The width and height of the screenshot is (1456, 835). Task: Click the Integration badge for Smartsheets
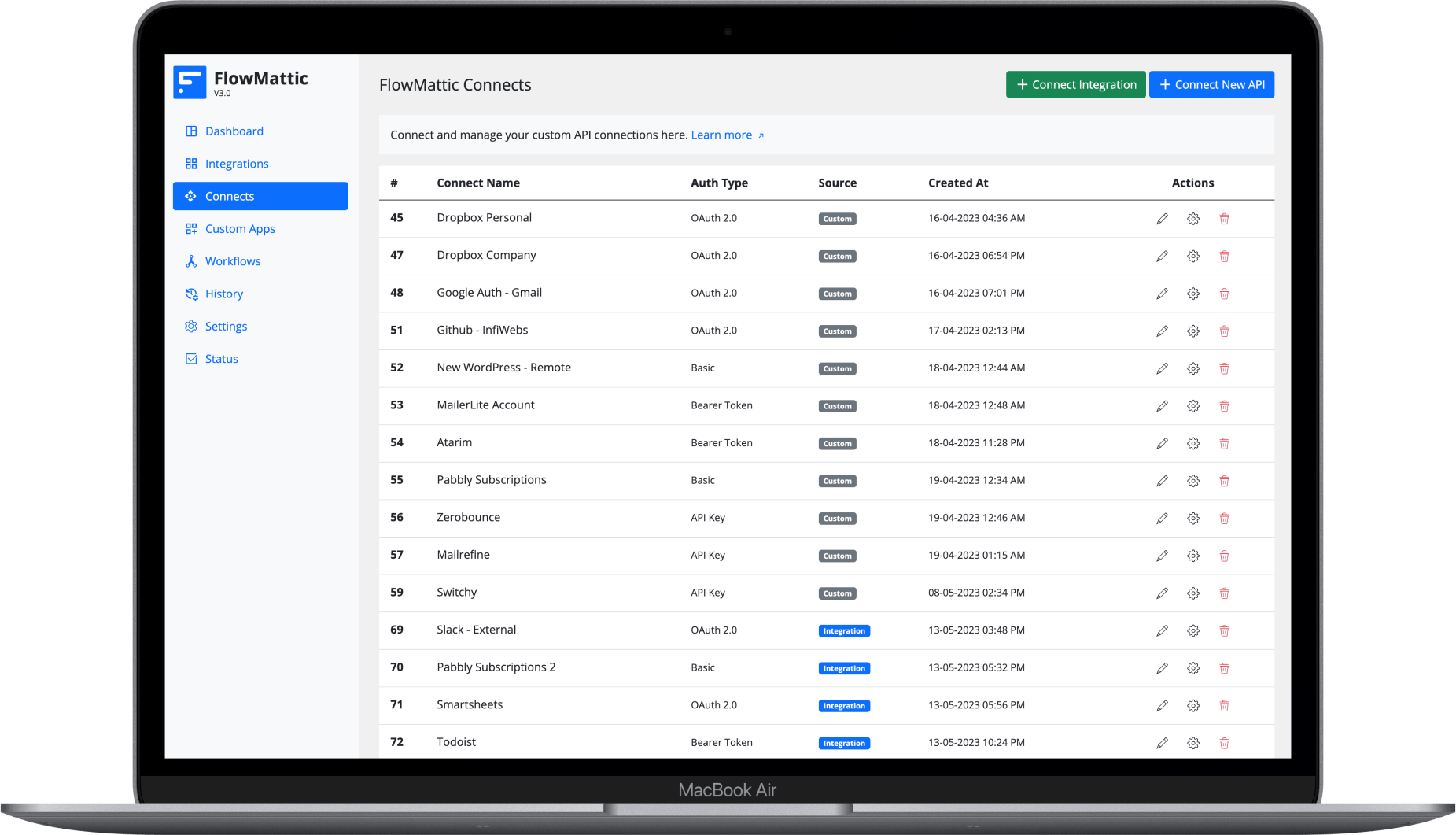click(x=843, y=705)
